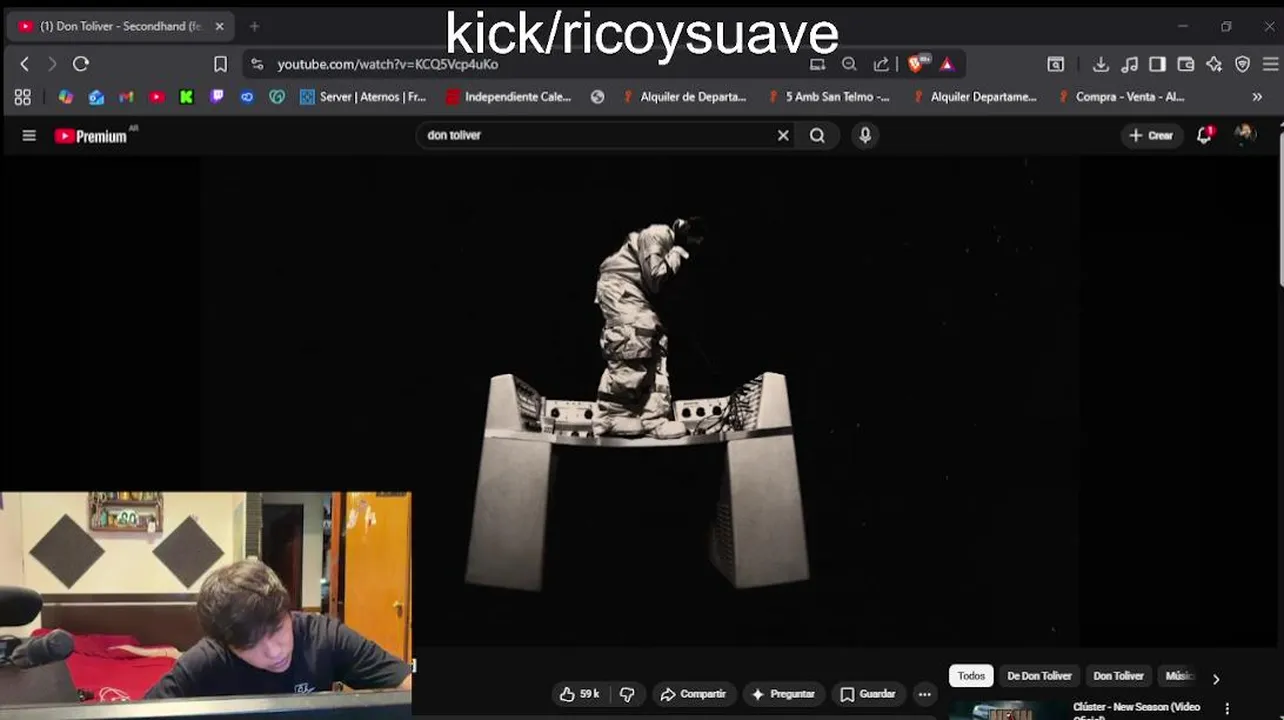
Task: Click the Compartir share button
Action: click(x=693, y=694)
